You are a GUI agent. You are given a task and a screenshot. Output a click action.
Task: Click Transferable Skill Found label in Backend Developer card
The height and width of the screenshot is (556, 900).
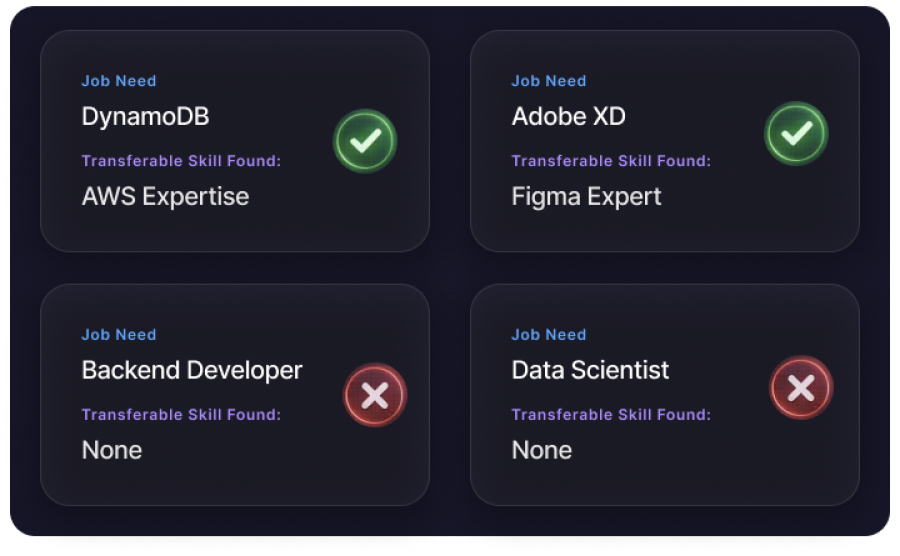coord(181,415)
